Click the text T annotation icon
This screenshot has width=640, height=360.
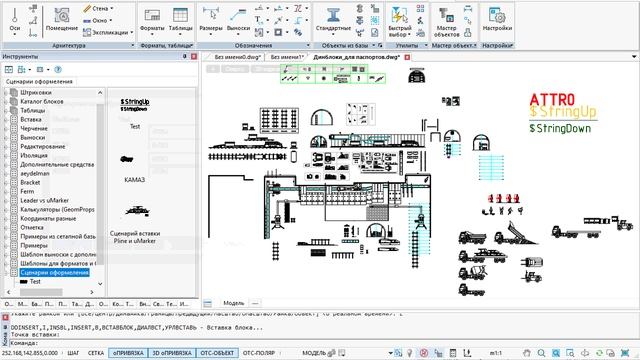258,20
